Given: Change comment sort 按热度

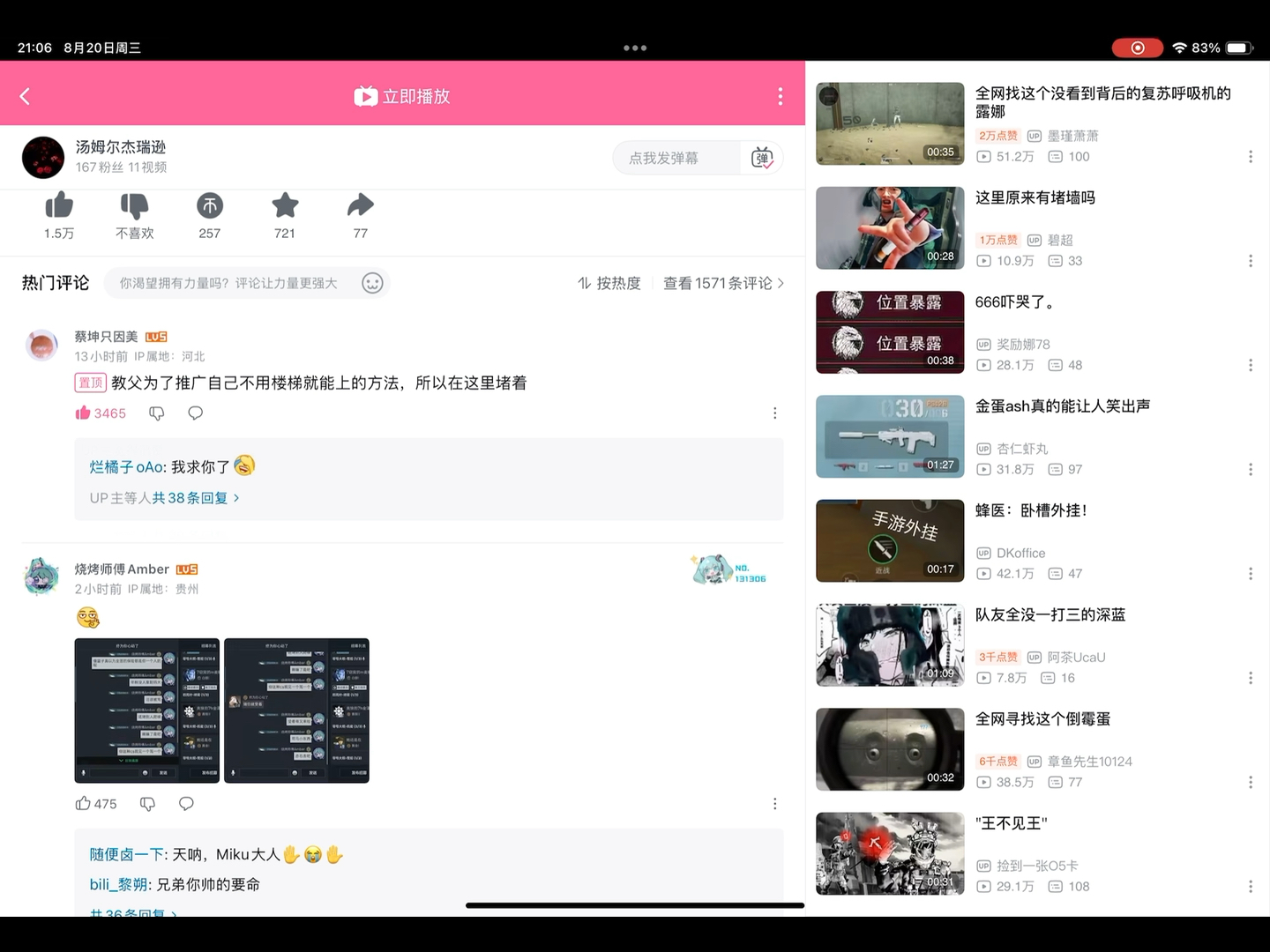Looking at the screenshot, I should click(609, 283).
